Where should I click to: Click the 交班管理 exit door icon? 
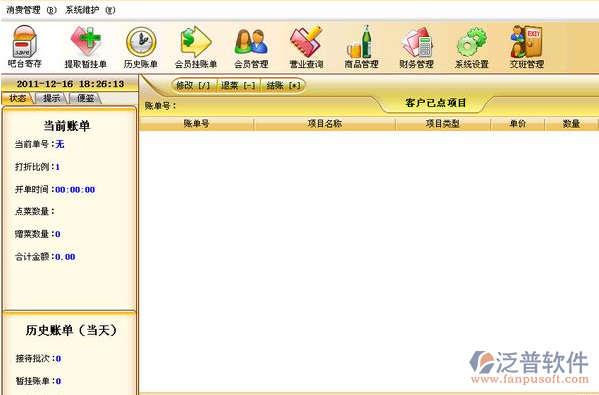click(x=526, y=41)
